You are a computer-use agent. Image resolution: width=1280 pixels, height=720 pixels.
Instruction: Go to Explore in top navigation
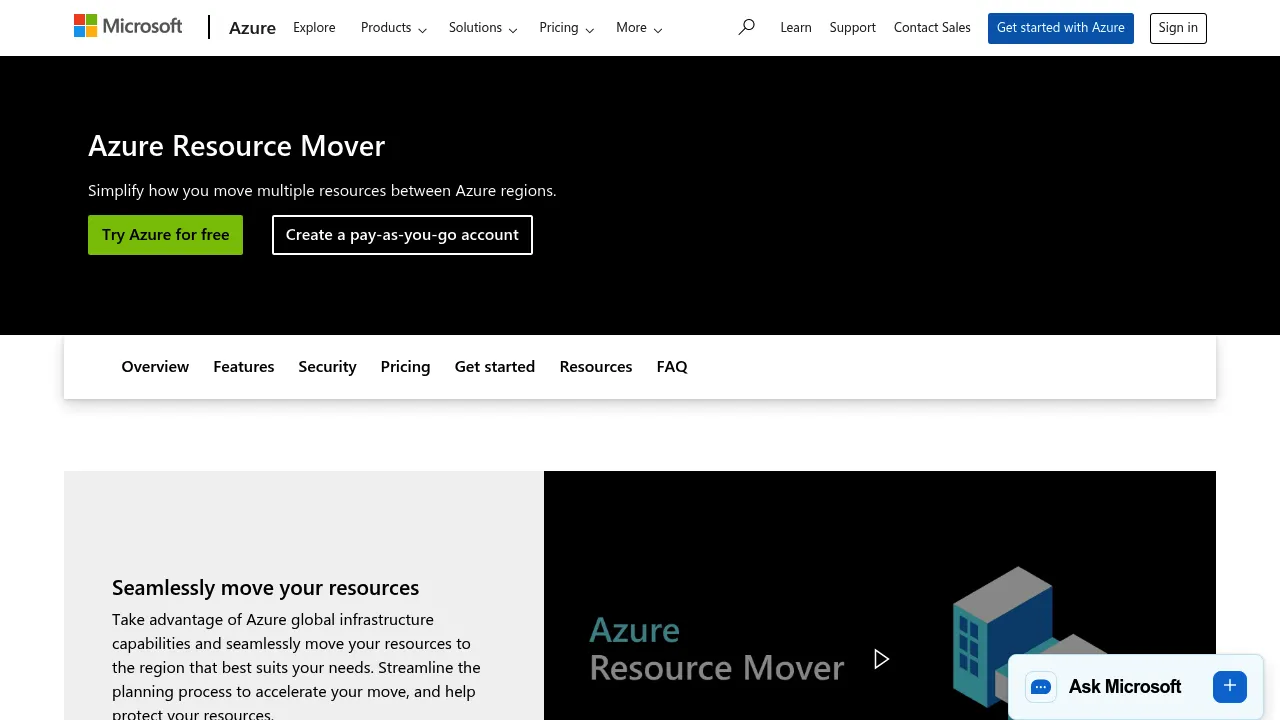pyautogui.click(x=314, y=28)
